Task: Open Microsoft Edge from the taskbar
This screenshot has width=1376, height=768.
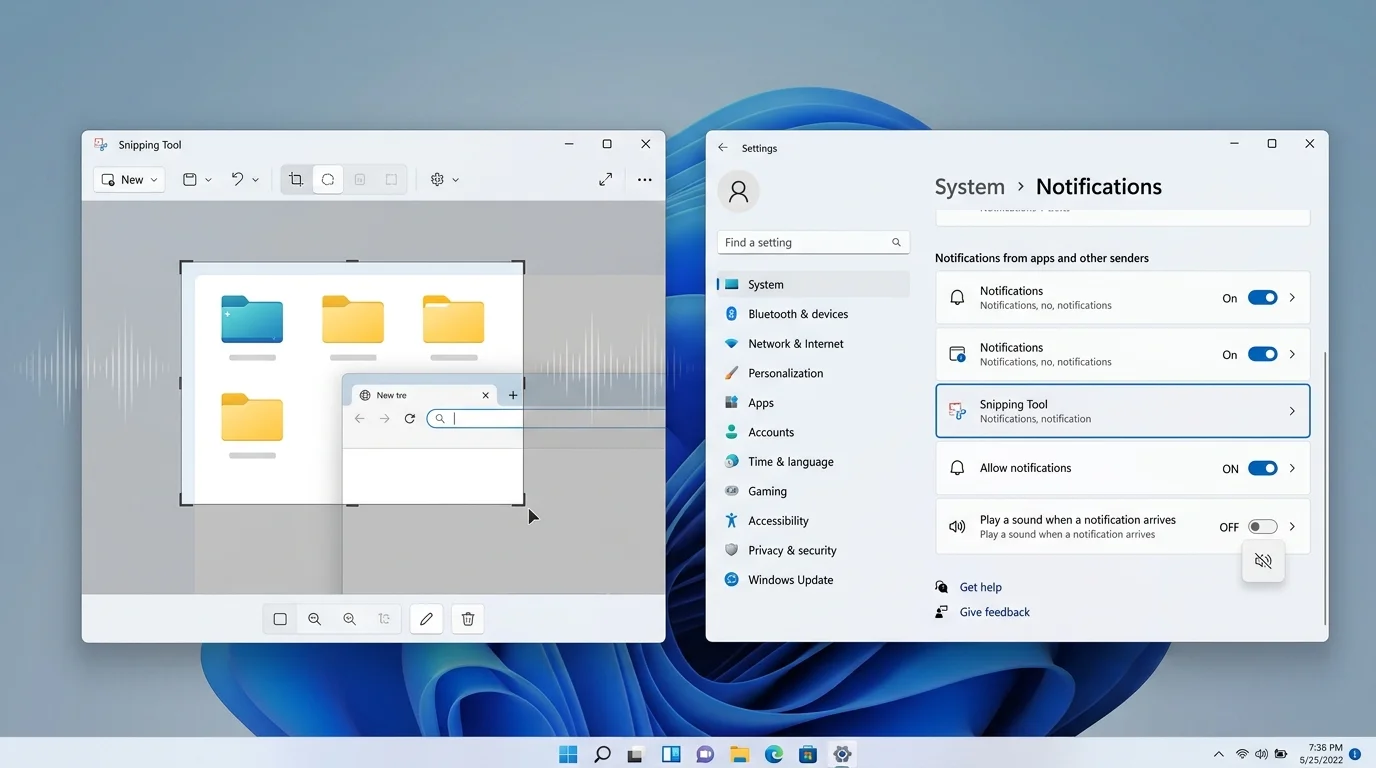Action: click(x=774, y=754)
